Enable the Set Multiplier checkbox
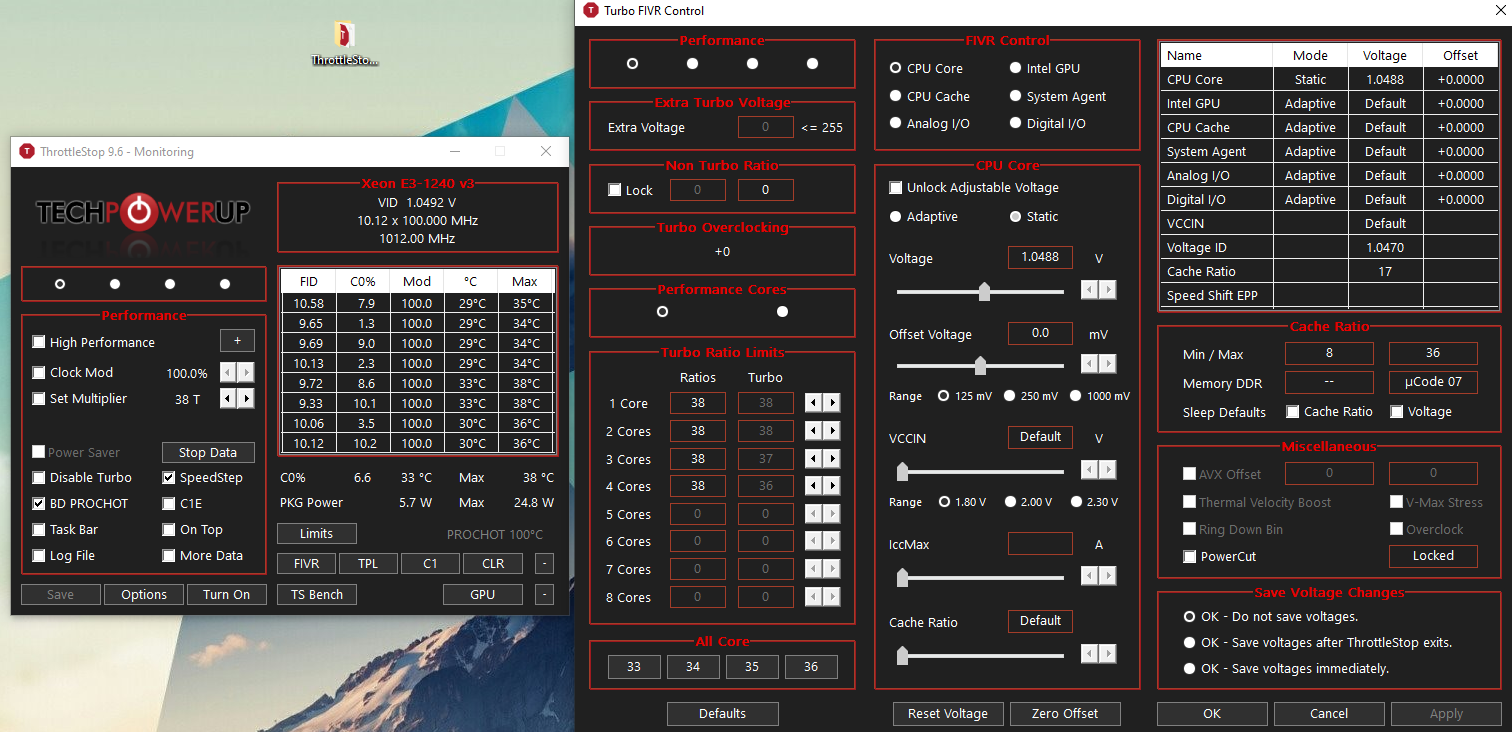The height and width of the screenshot is (732, 1512). pyautogui.click(x=39, y=399)
